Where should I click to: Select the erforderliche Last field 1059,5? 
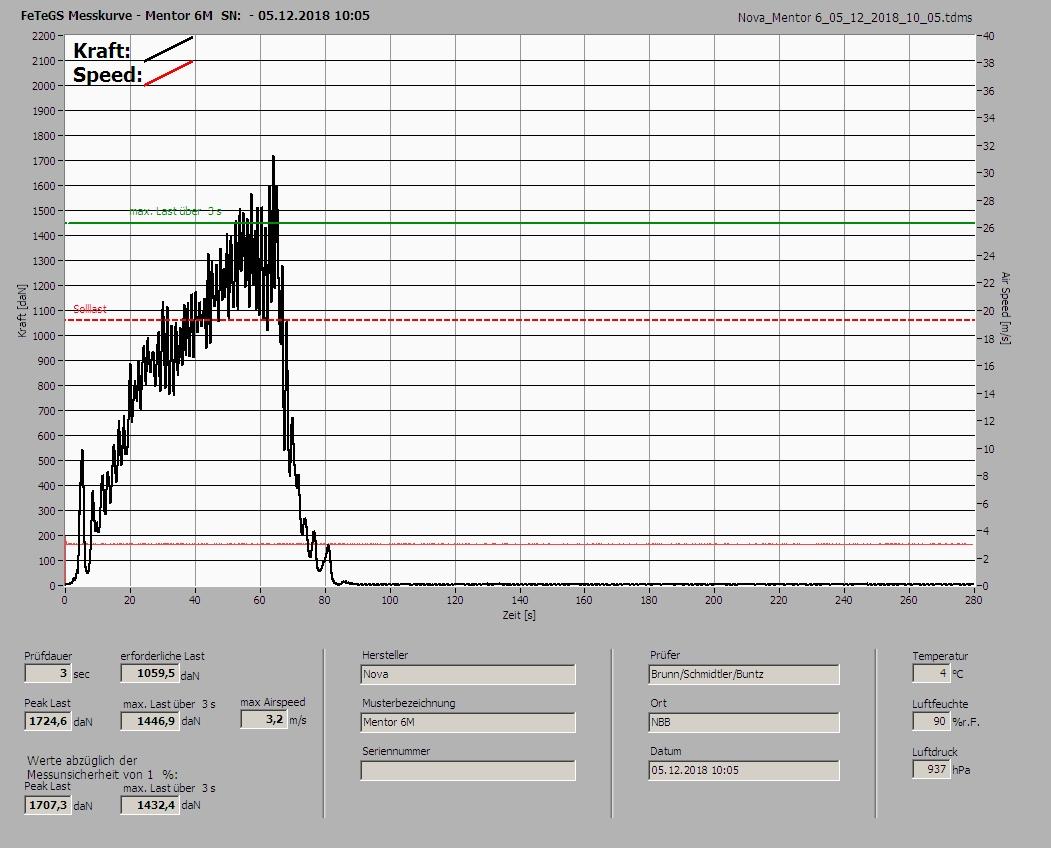click(x=149, y=673)
